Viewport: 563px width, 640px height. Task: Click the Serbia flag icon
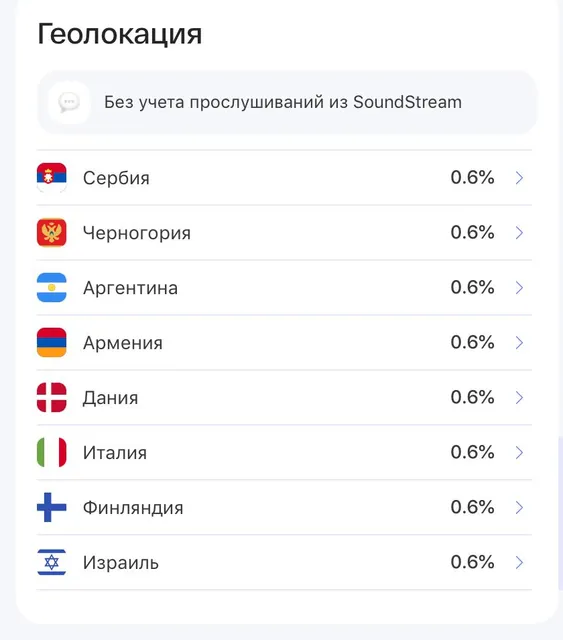[51, 178]
